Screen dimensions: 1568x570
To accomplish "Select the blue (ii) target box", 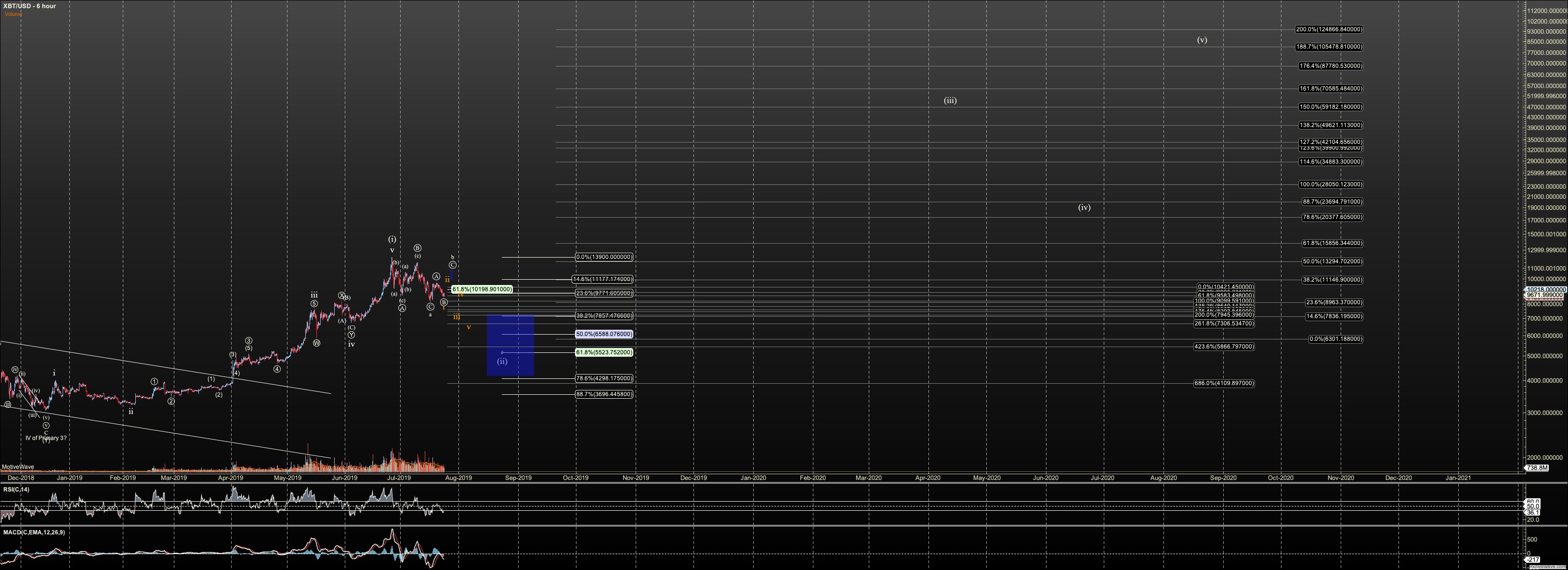I will 510,345.
